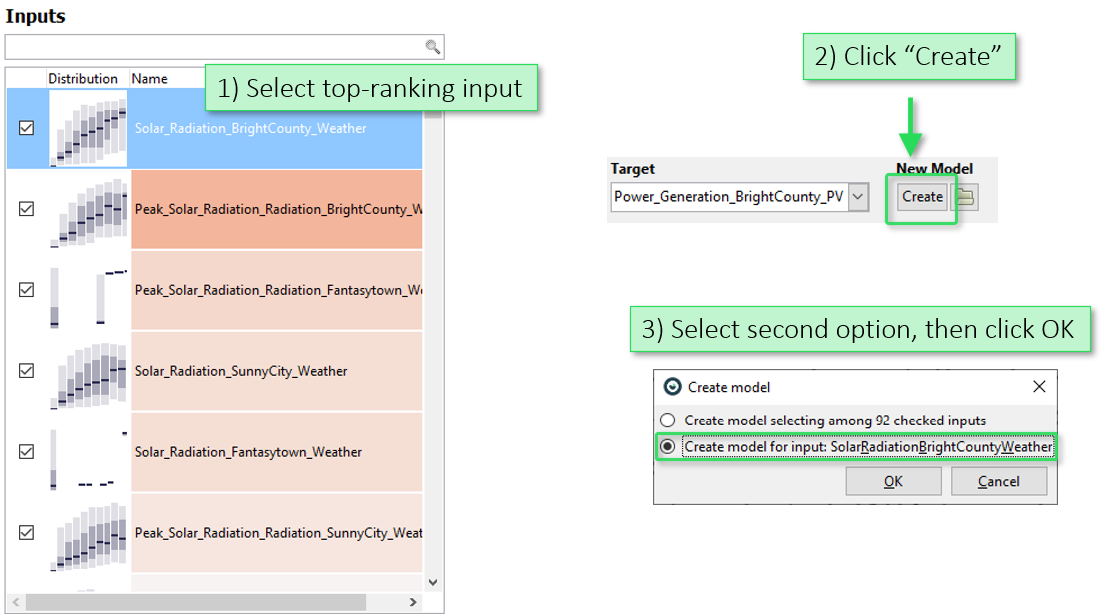
Task: Close the Create model dialog
Action: 1039,387
